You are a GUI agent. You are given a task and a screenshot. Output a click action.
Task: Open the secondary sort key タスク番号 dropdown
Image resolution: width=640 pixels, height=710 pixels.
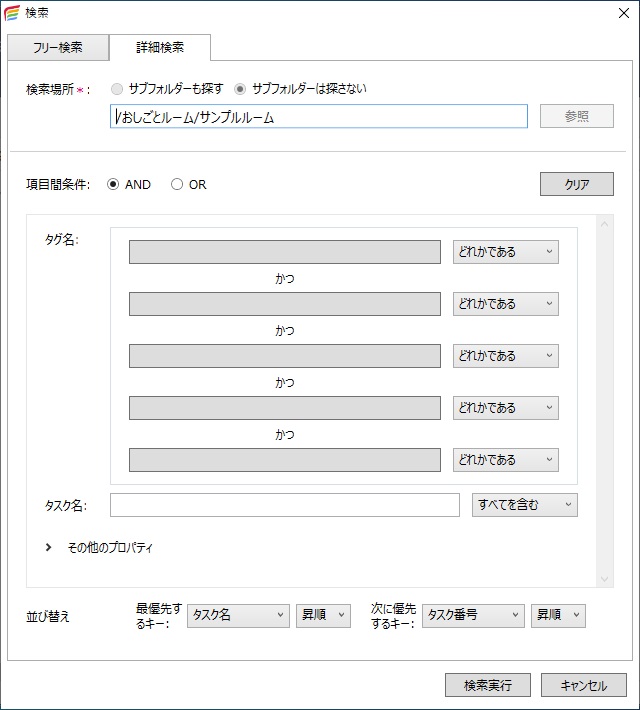(x=473, y=615)
